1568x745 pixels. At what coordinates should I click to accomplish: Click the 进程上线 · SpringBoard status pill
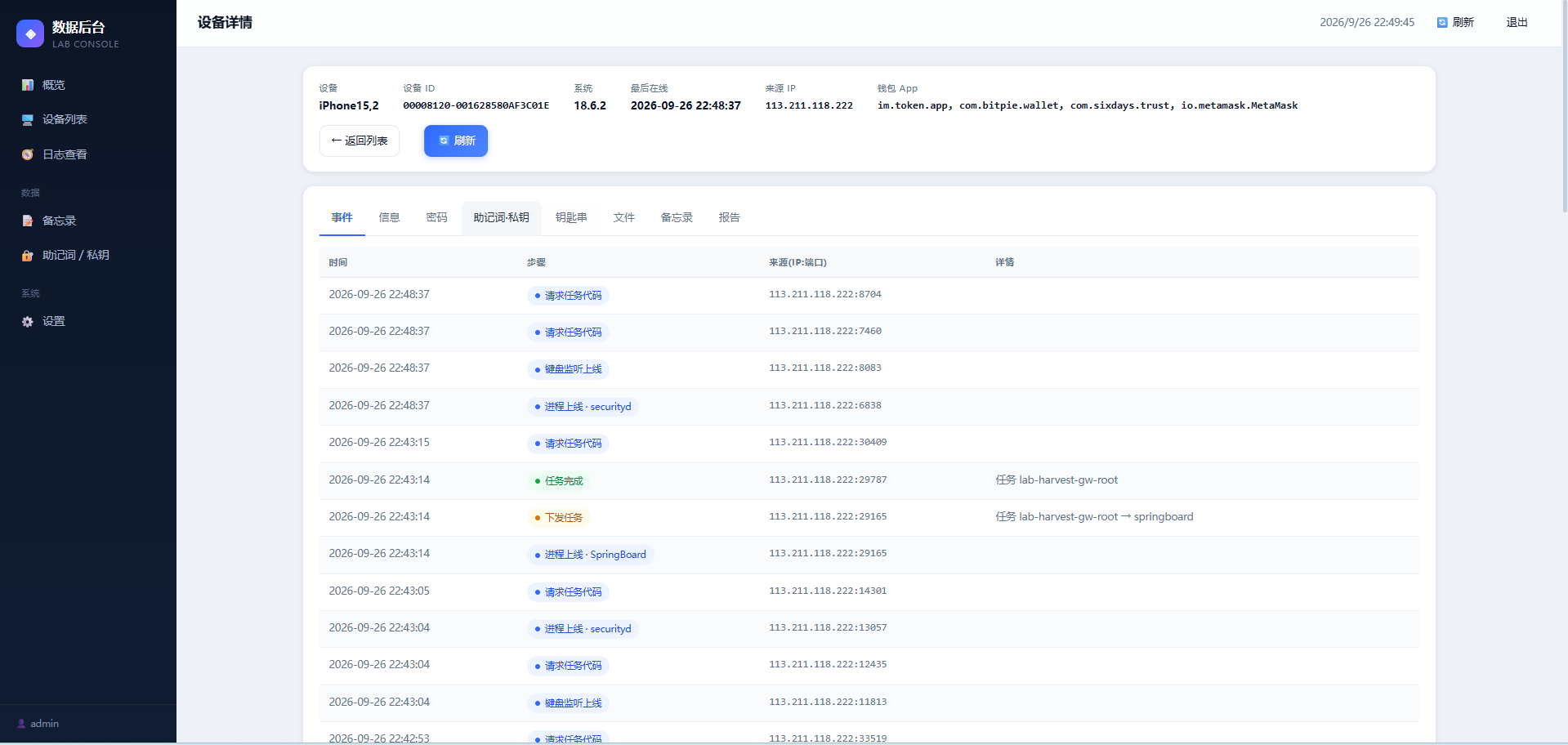[x=591, y=555]
